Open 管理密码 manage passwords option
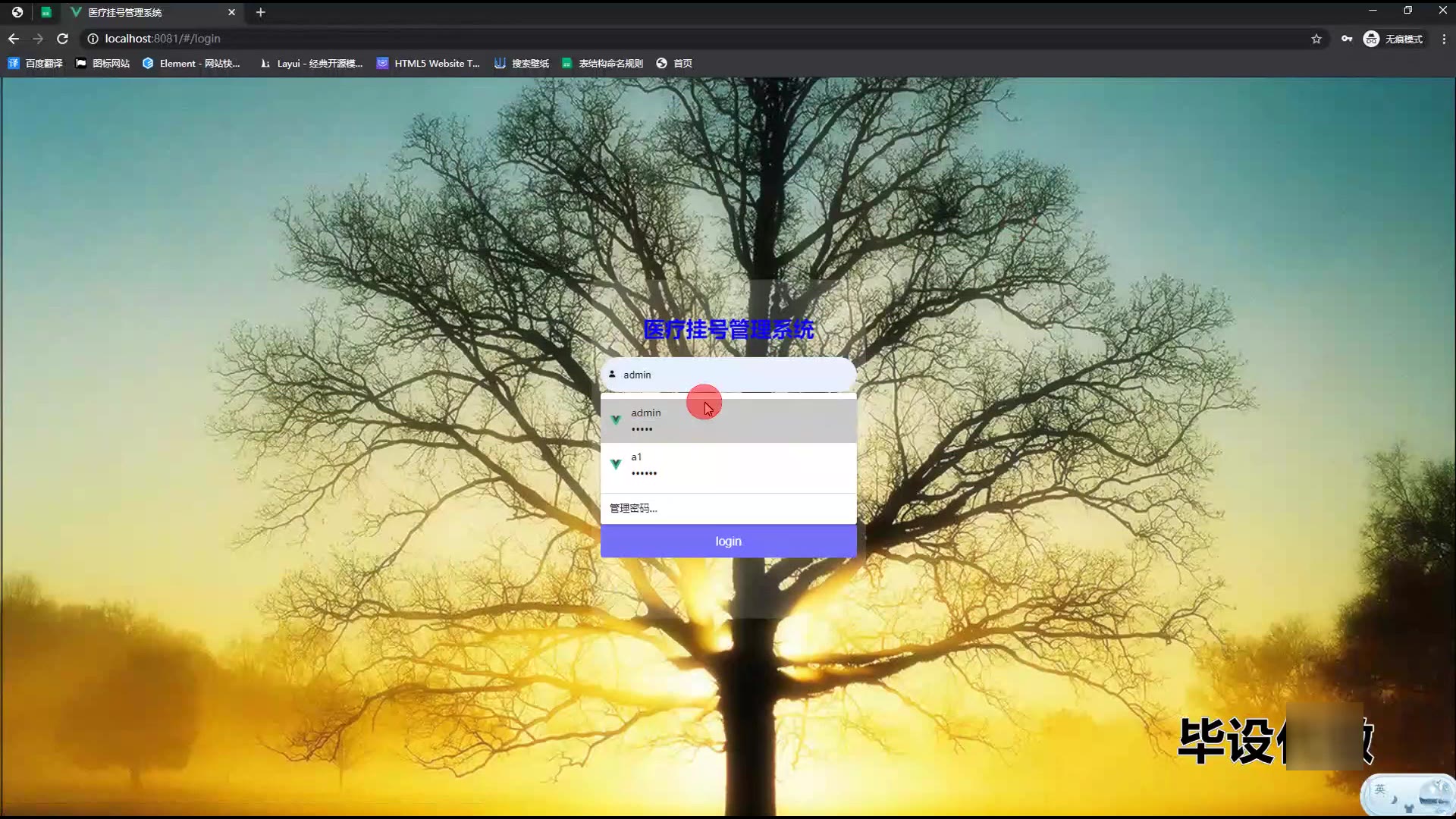 pos(634,508)
